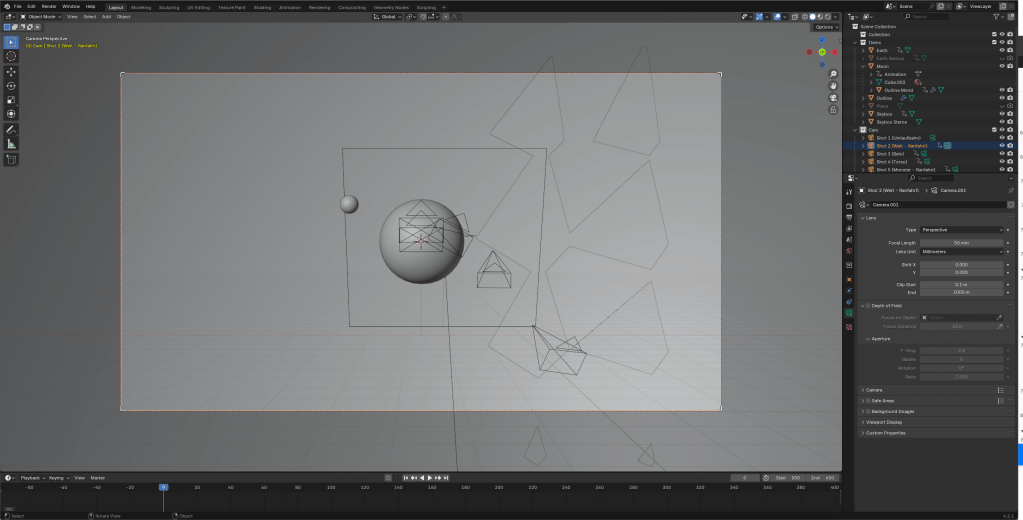This screenshot has height=520, width=1023.
Task: Enable the Depth of Field checkbox
Action: point(868,305)
